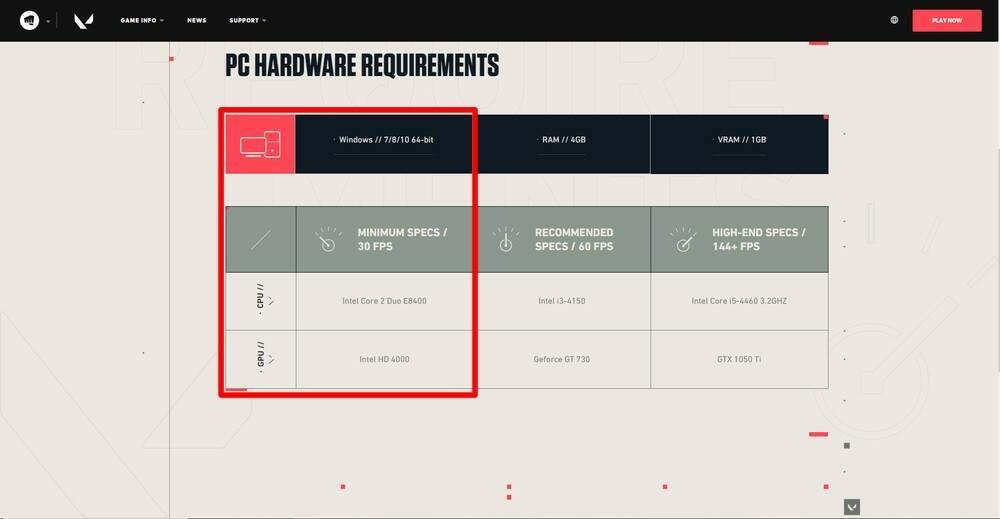Image resolution: width=1000 pixels, height=519 pixels.
Task: Click the CPU row label
Action: point(261,301)
